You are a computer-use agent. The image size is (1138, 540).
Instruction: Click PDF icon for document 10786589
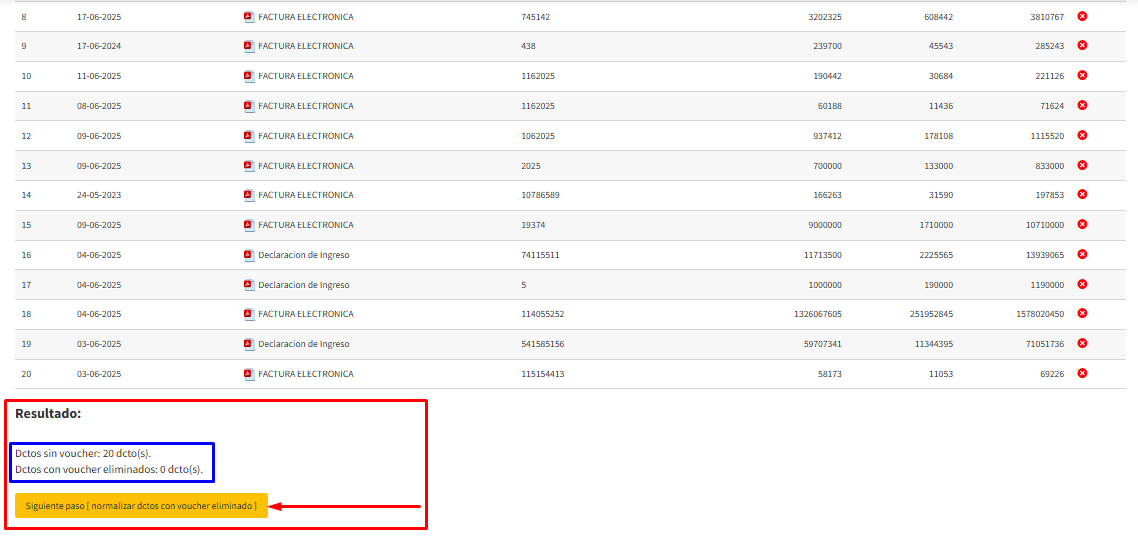coord(249,195)
